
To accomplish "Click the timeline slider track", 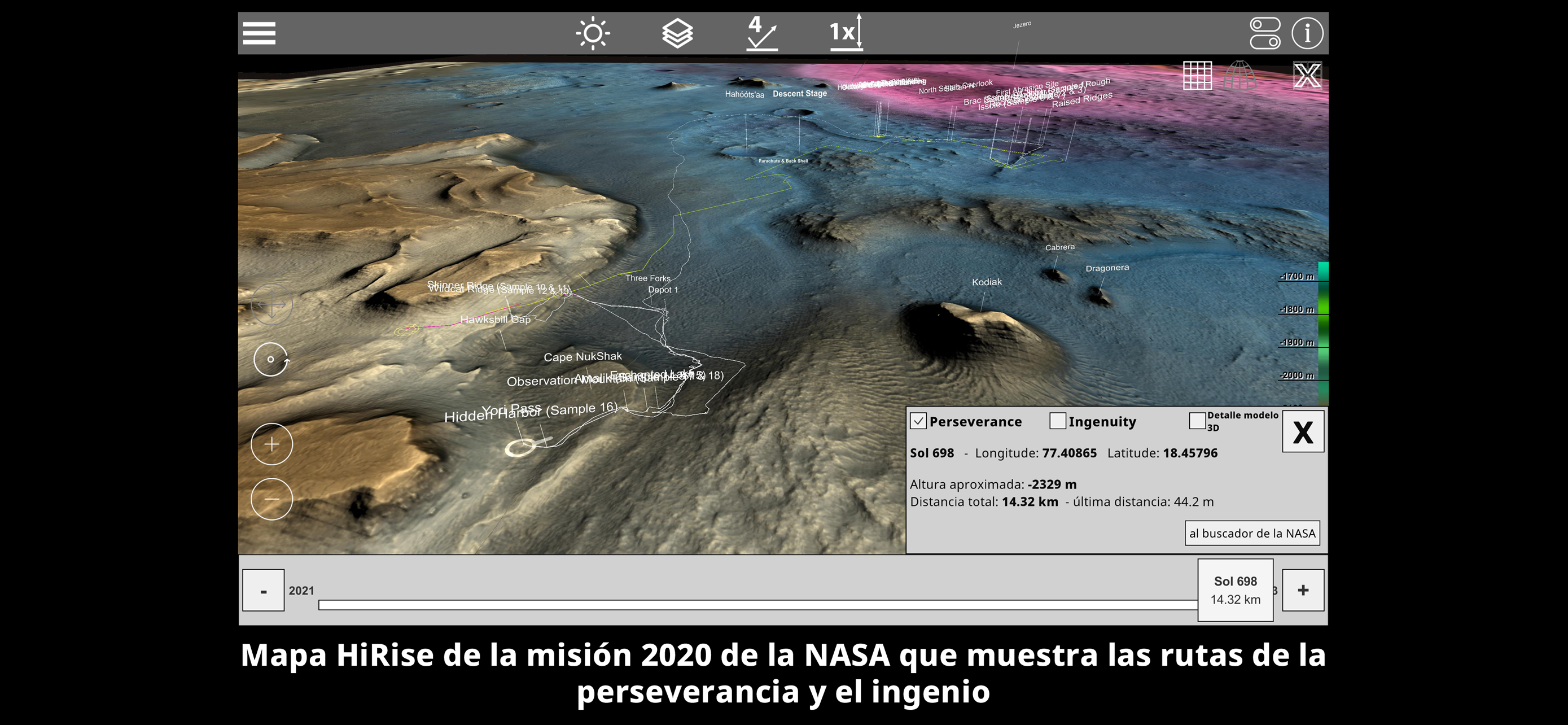I will [x=758, y=605].
